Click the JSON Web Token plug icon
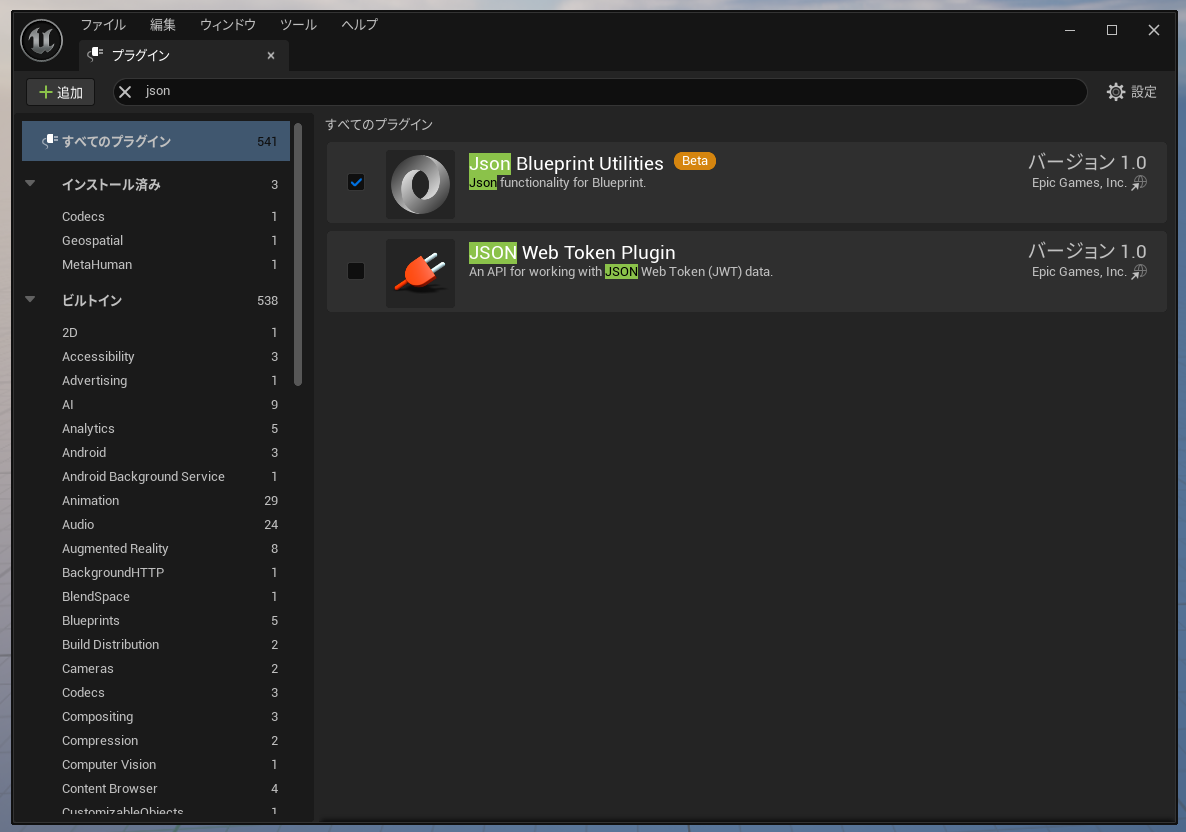This screenshot has height=832, width=1186. (420, 273)
